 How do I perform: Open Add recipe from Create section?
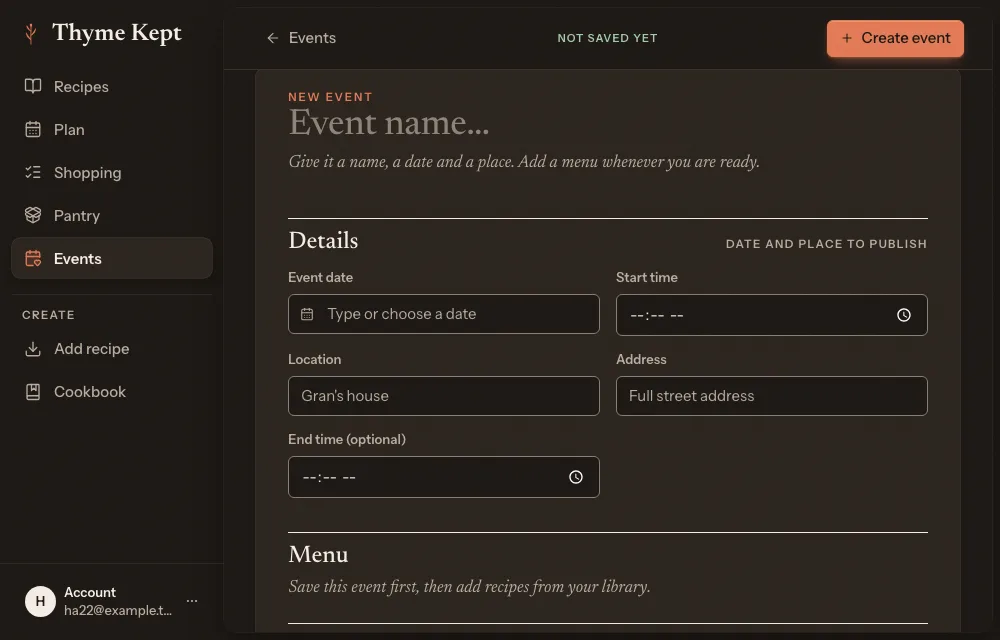point(112,349)
